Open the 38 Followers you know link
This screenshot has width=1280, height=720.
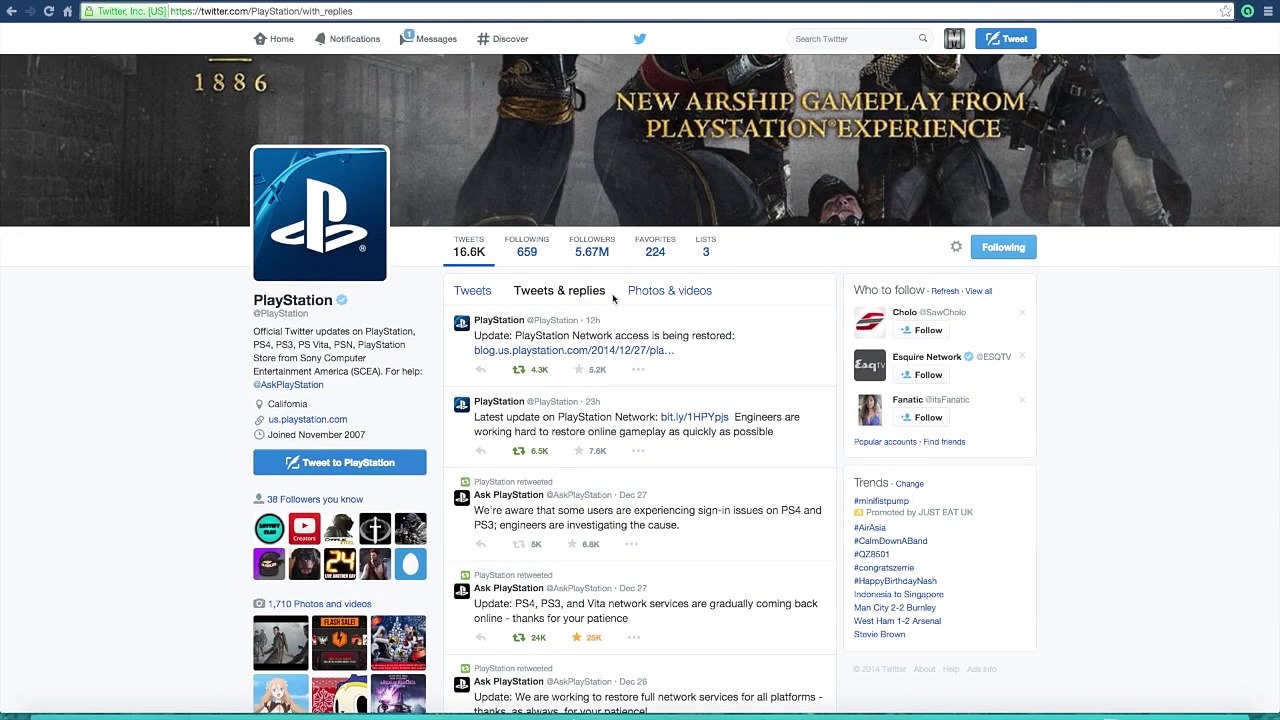(x=315, y=499)
